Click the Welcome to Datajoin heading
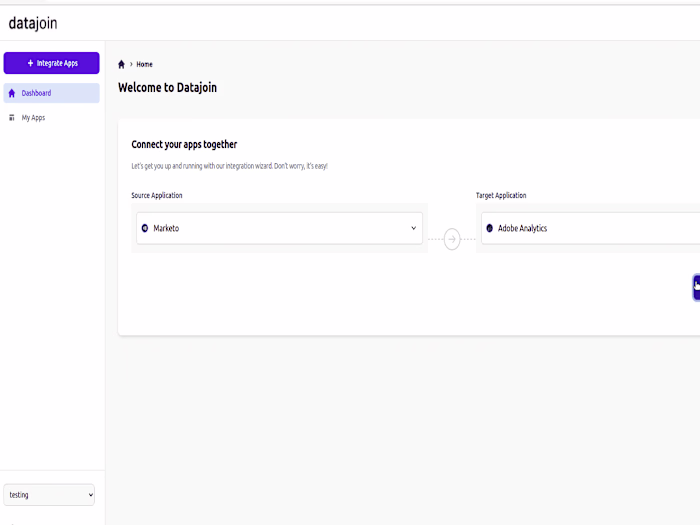The height and width of the screenshot is (525, 700). pos(167,88)
